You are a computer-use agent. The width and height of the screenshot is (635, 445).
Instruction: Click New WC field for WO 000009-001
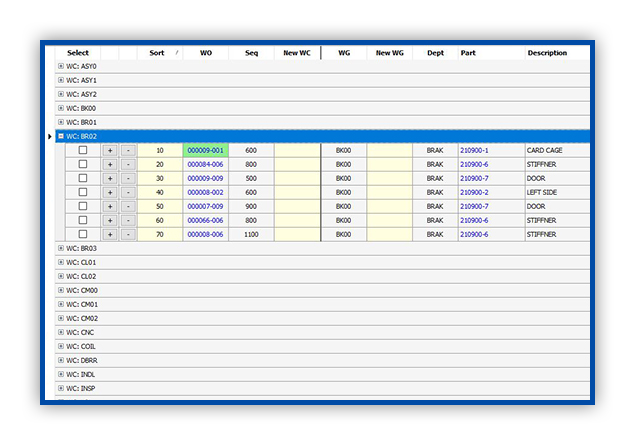click(297, 150)
